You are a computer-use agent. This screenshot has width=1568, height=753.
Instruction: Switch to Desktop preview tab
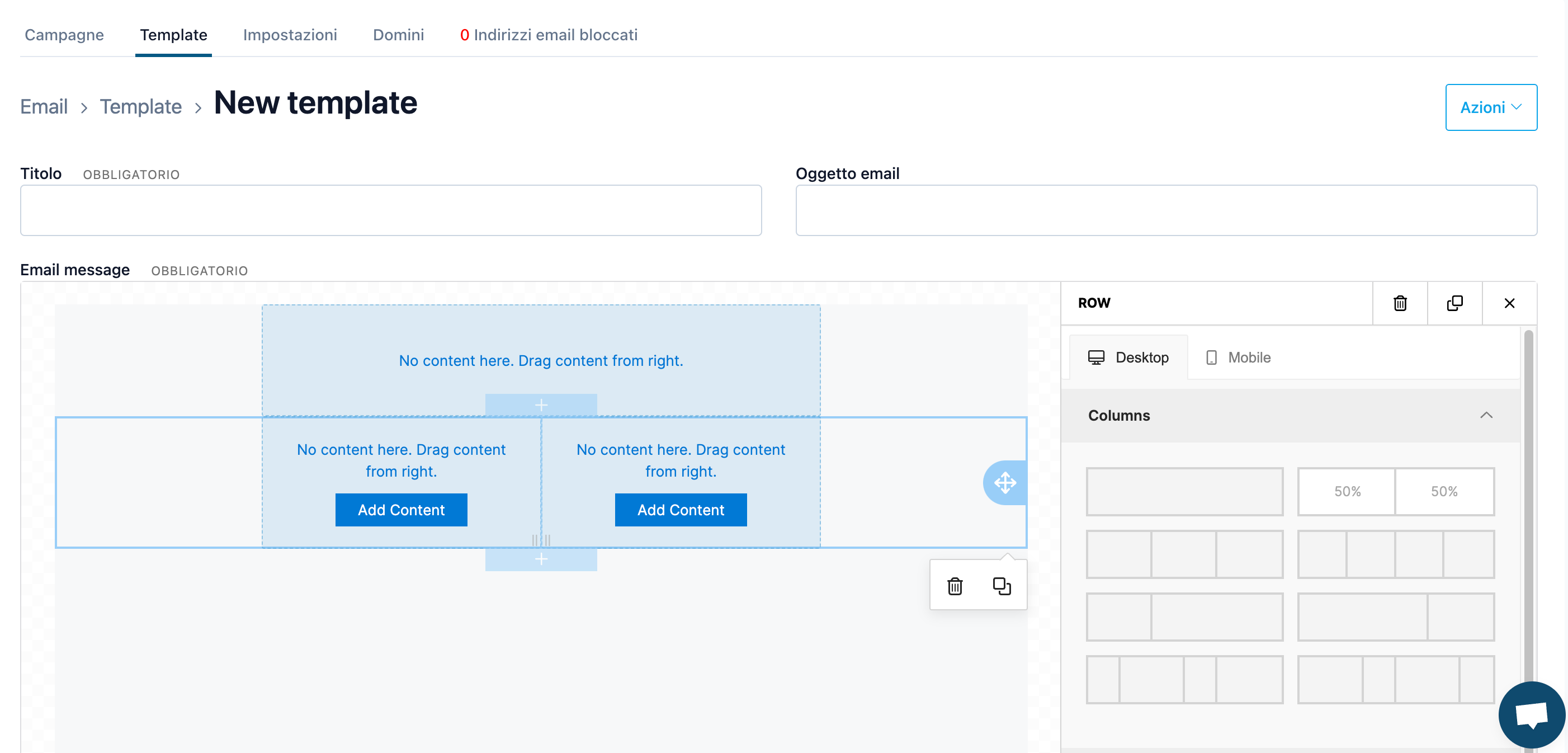tap(1128, 357)
